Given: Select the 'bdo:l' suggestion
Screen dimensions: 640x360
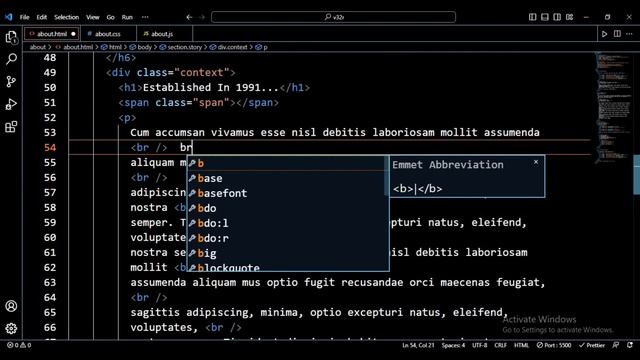Looking at the screenshot, I should 287,223.
